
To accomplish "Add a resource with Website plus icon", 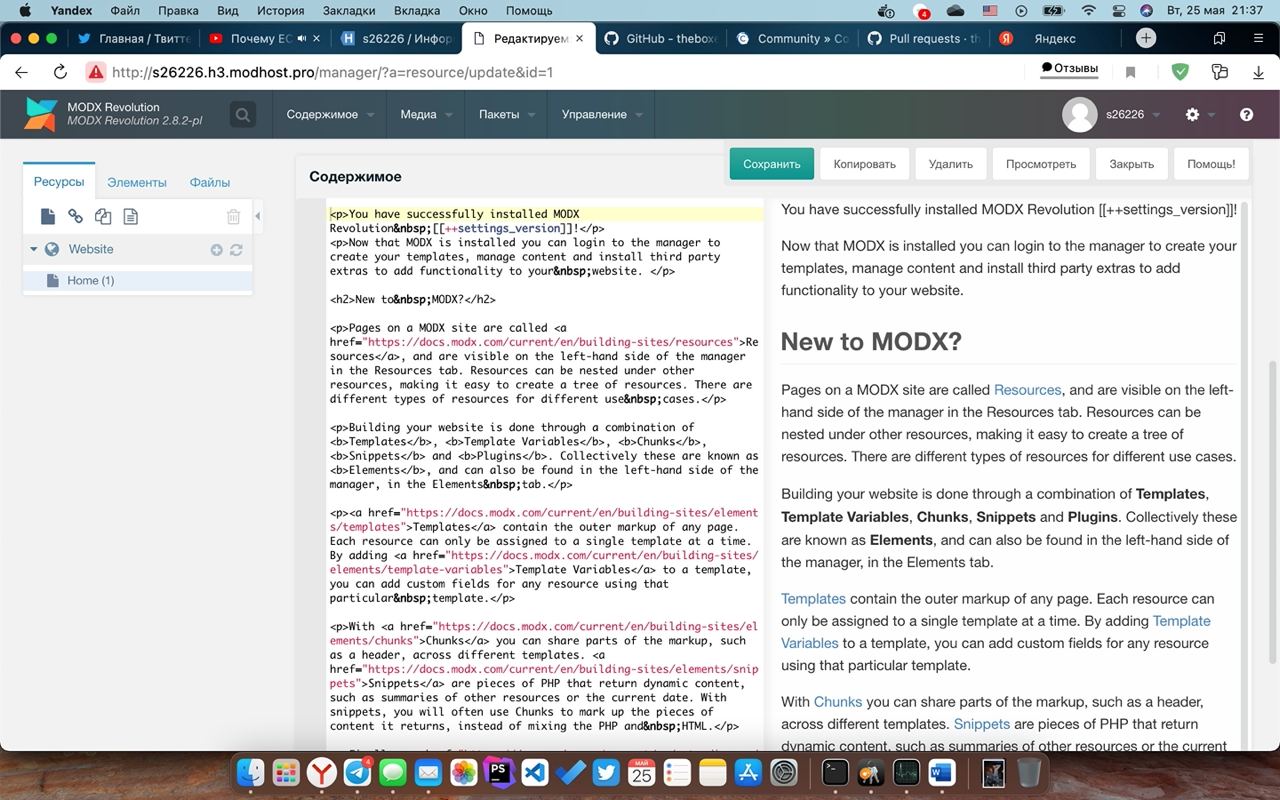I will coord(216,250).
